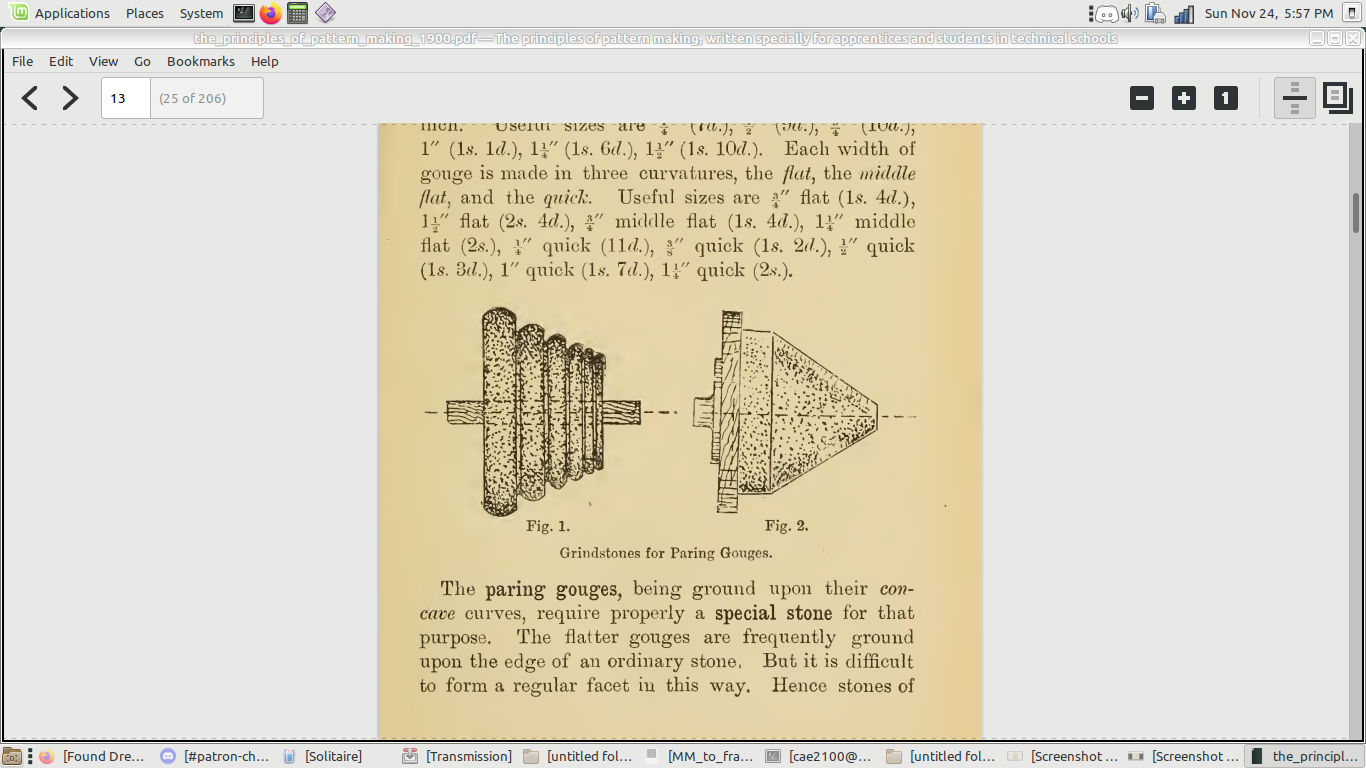
Task: Toggle dual page view
Action: (1337, 98)
